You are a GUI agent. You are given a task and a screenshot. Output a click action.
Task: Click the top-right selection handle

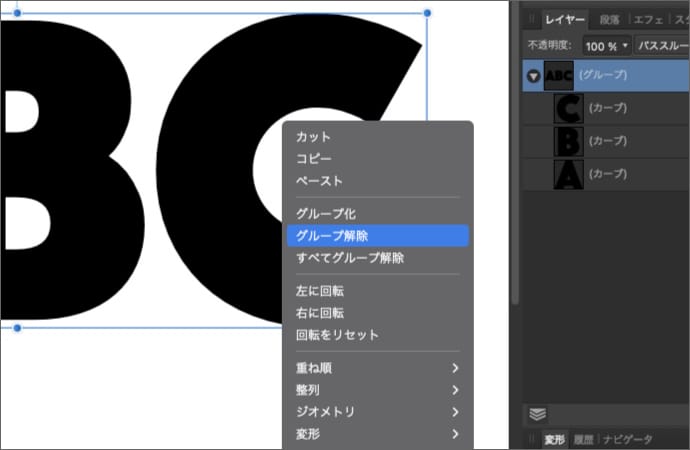click(427, 13)
